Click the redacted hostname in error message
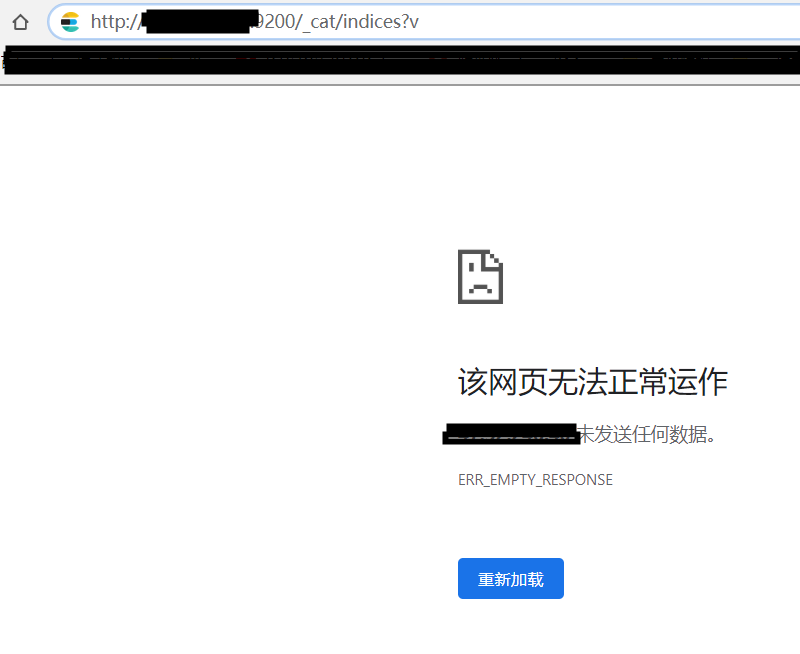Image resolution: width=800 pixels, height=654 pixels. coord(512,435)
